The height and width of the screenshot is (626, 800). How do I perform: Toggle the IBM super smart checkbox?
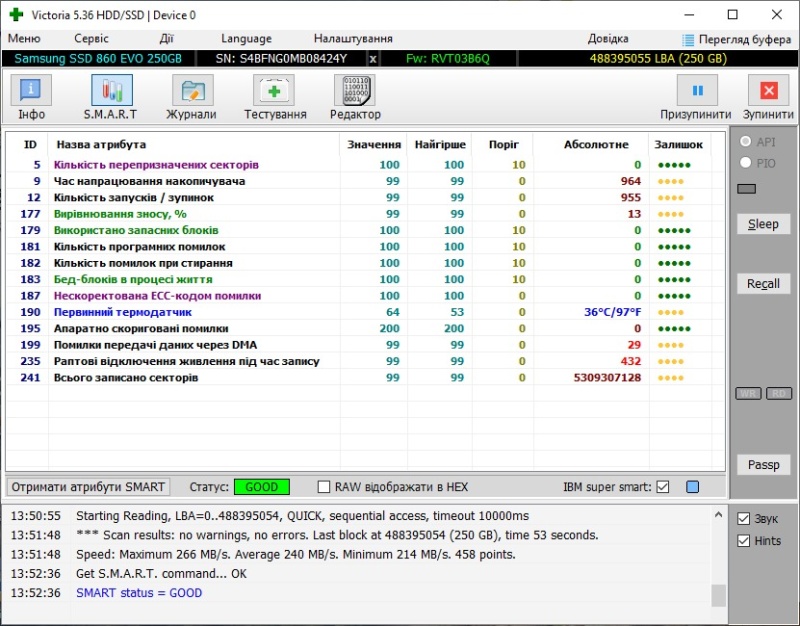[663, 487]
